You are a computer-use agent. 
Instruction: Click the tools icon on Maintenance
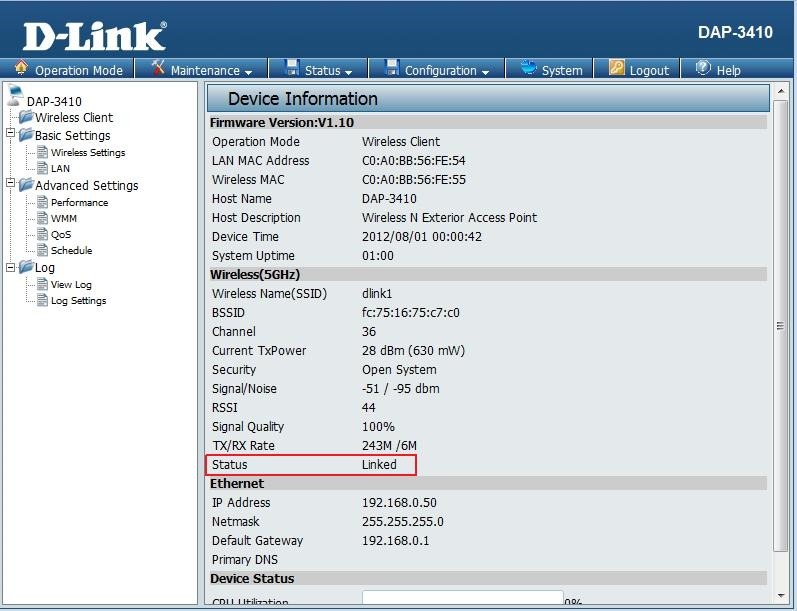pos(158,69)
